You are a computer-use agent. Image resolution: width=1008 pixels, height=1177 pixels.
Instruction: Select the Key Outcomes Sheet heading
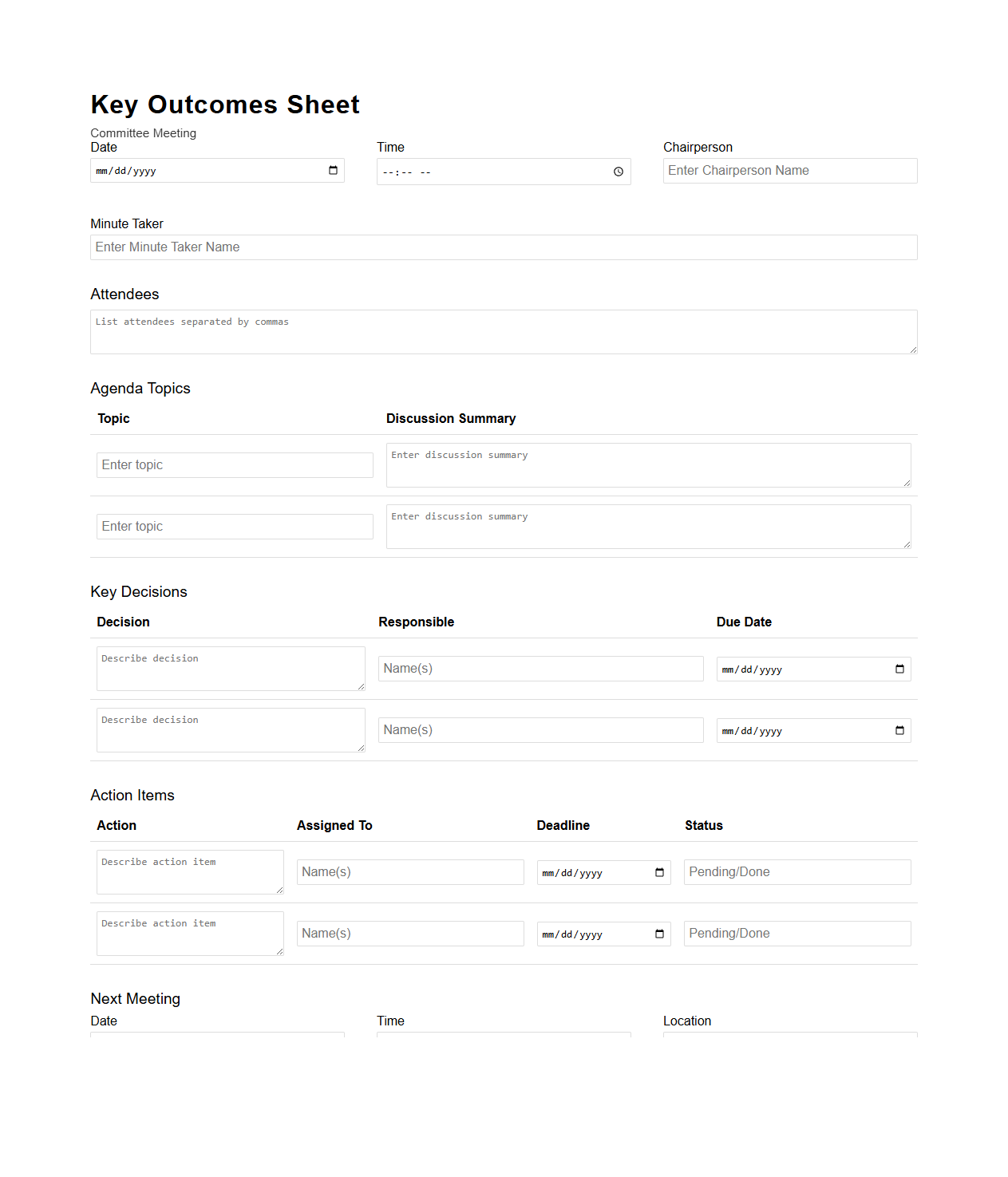tap(224, 105)
